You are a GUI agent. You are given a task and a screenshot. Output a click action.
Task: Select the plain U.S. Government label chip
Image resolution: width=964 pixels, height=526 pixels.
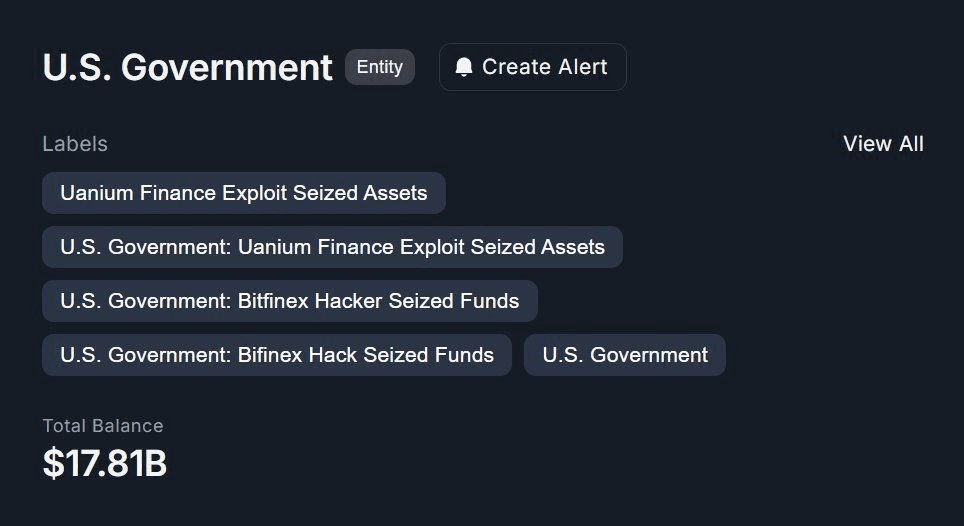pyautogui.click(x=624, y=355)
